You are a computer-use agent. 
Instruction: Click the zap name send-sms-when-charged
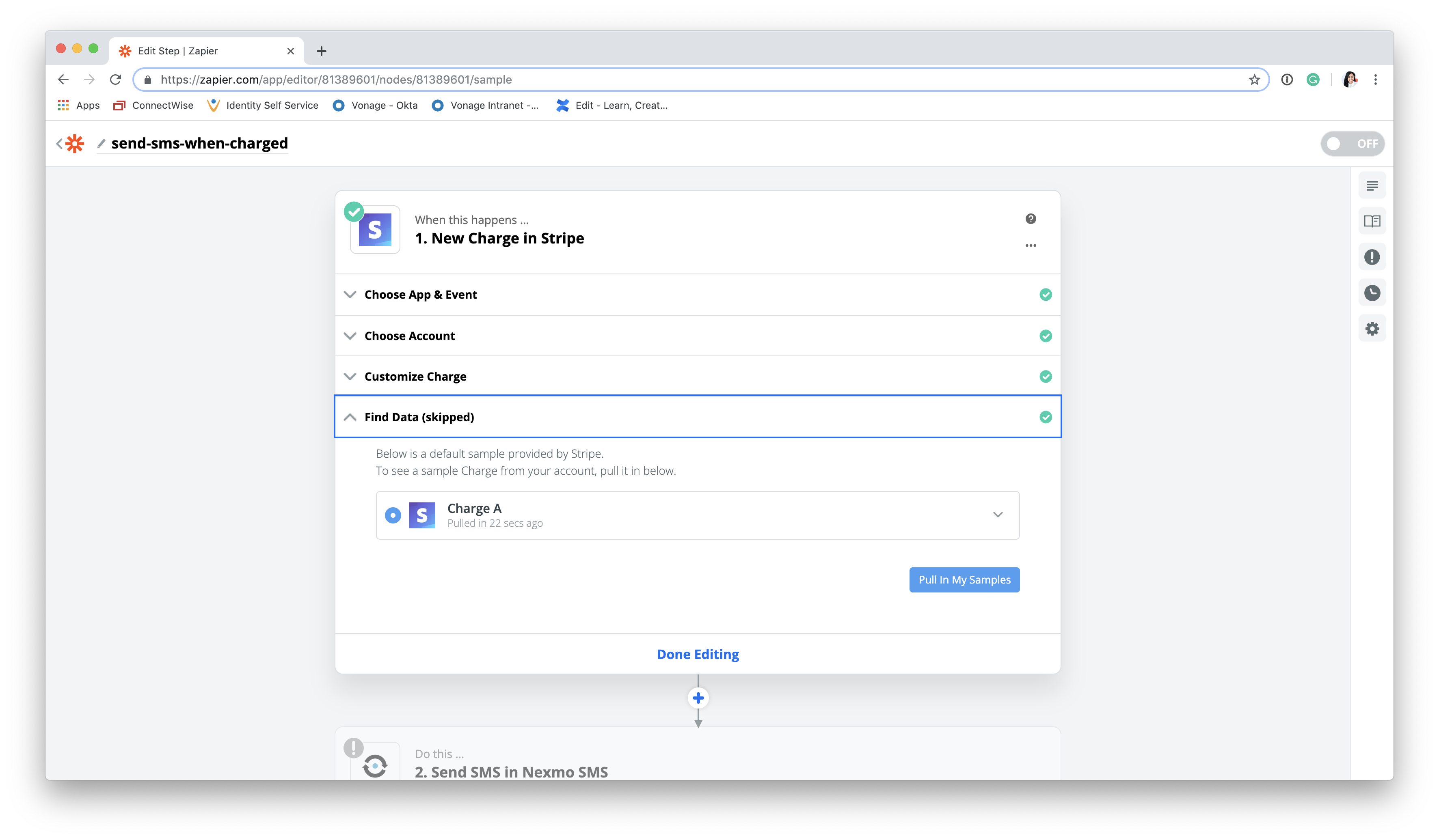click(x=199, y=143)
